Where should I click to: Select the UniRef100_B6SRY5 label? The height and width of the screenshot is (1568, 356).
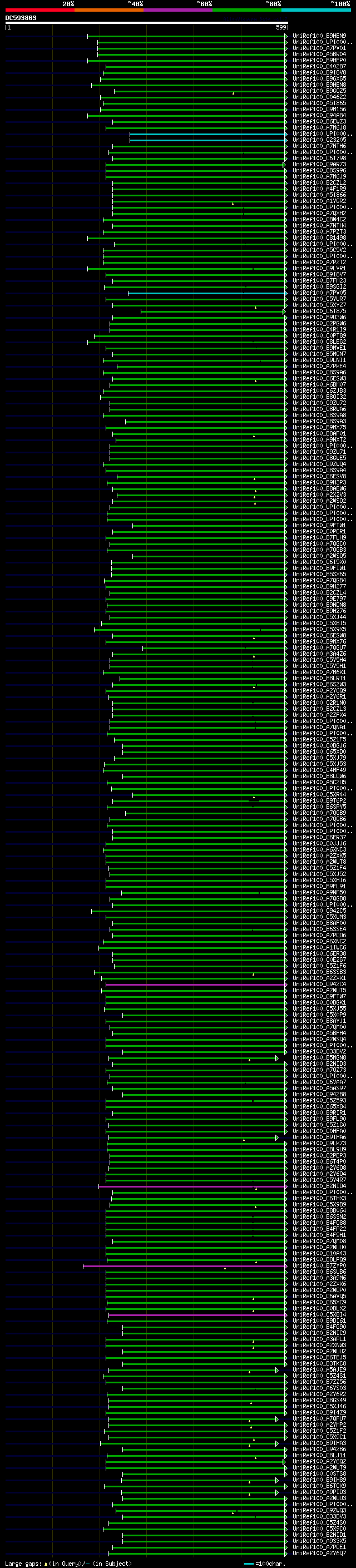click(x=319, y=807)
